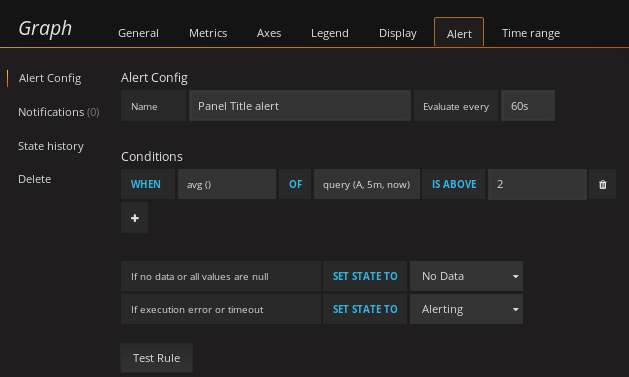
Task: Open Notifications (0) section
Action: (x=59, y=112)
